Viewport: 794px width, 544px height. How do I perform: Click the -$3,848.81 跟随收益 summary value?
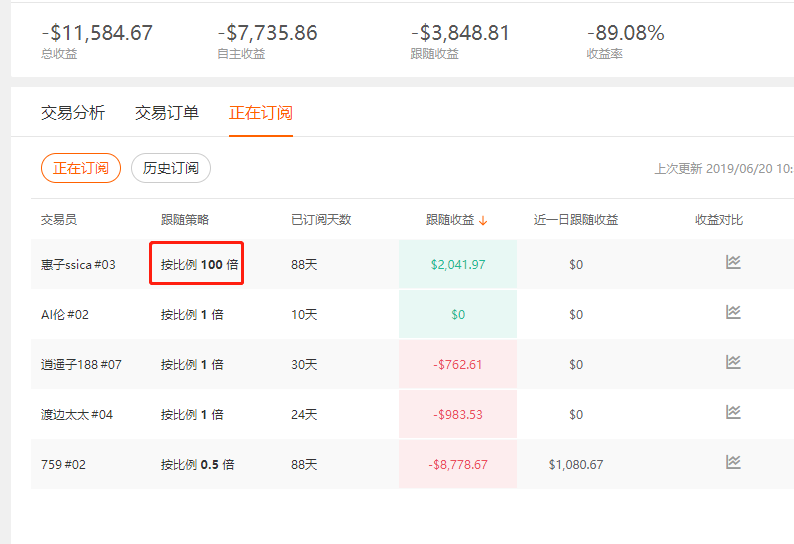(x=460, y=33)
